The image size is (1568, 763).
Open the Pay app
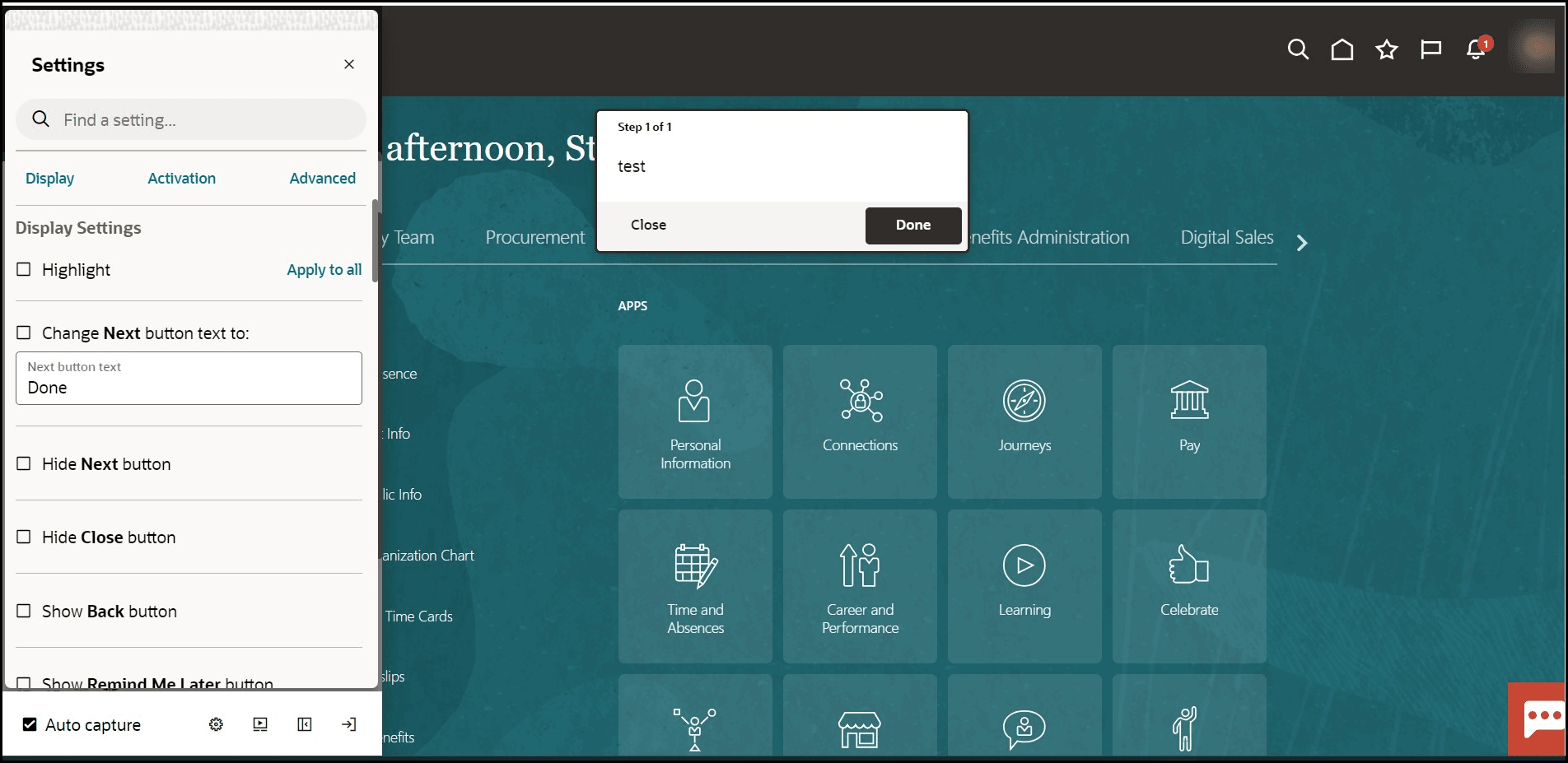pyautogui.click(x=1188, y=421)
